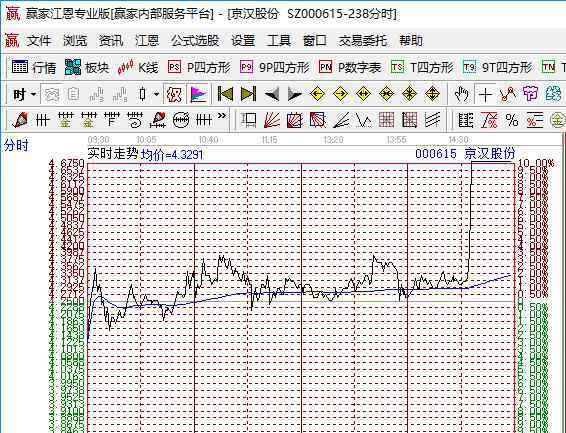This screenshot has height=433, width=566.
Task: Open the P四方形 tool
Action: 199,67
